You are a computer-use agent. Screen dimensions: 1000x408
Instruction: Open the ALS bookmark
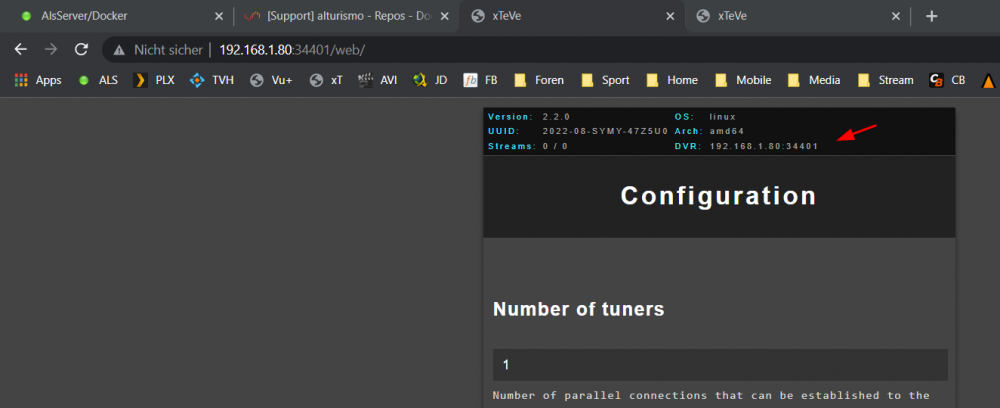[98, 80]
